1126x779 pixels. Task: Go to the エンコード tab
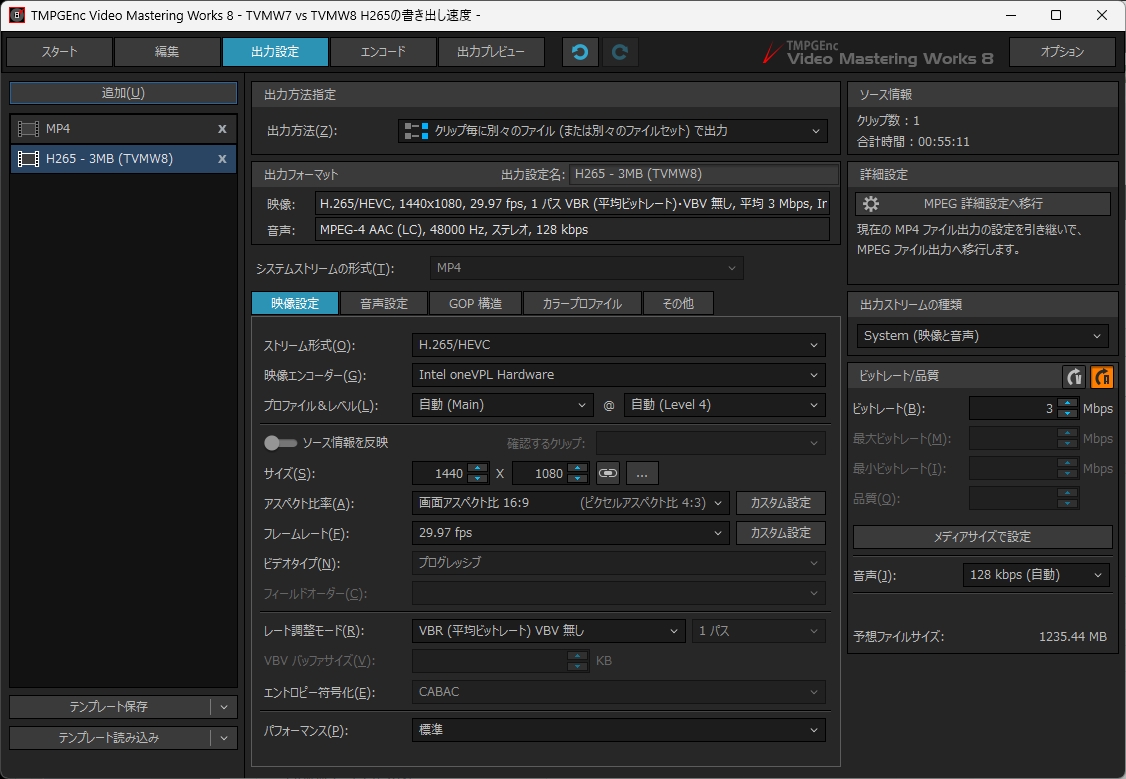pos(383,52)
